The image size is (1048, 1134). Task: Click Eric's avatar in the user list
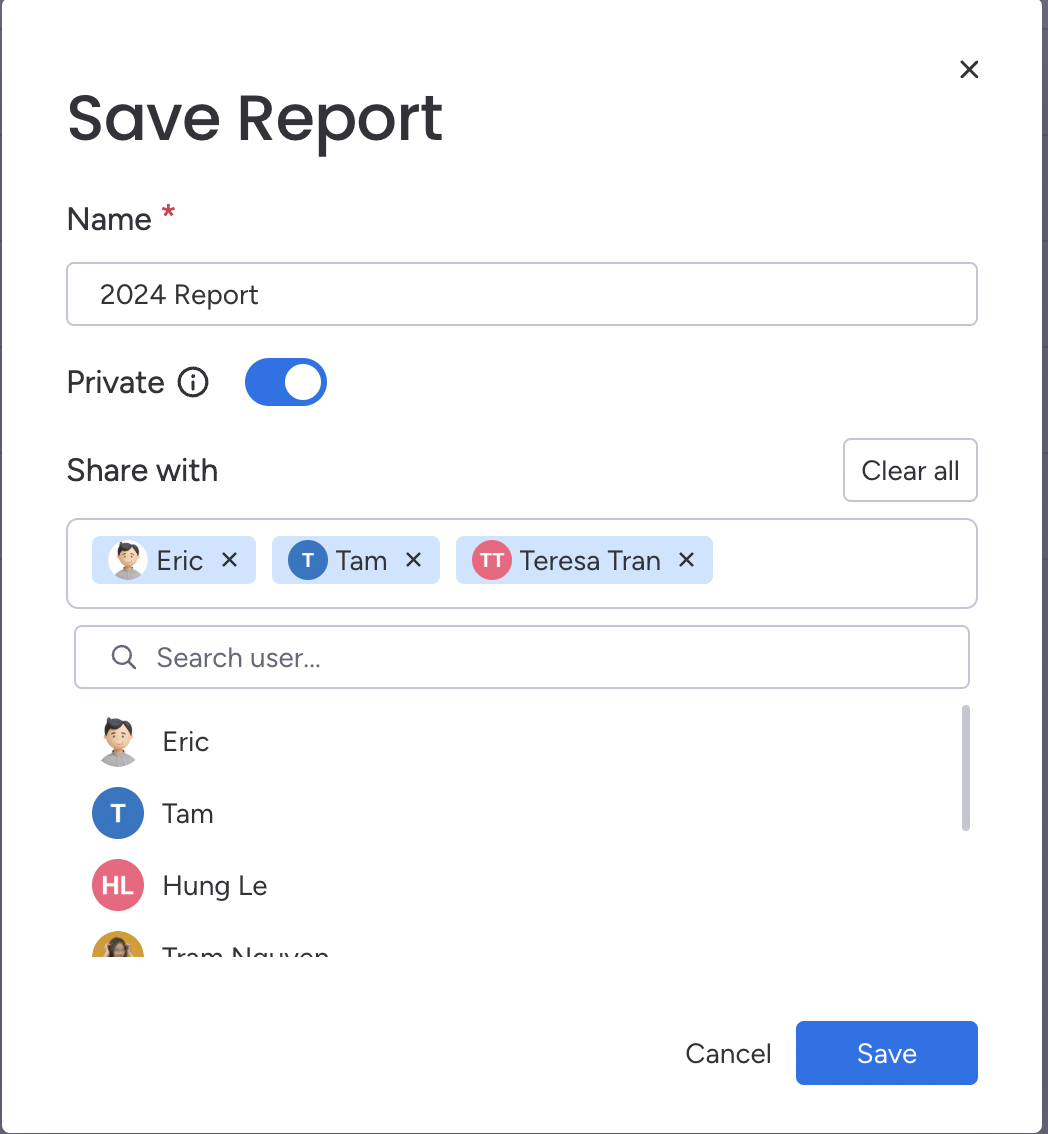pyautogui.click(x=117, y=741)
